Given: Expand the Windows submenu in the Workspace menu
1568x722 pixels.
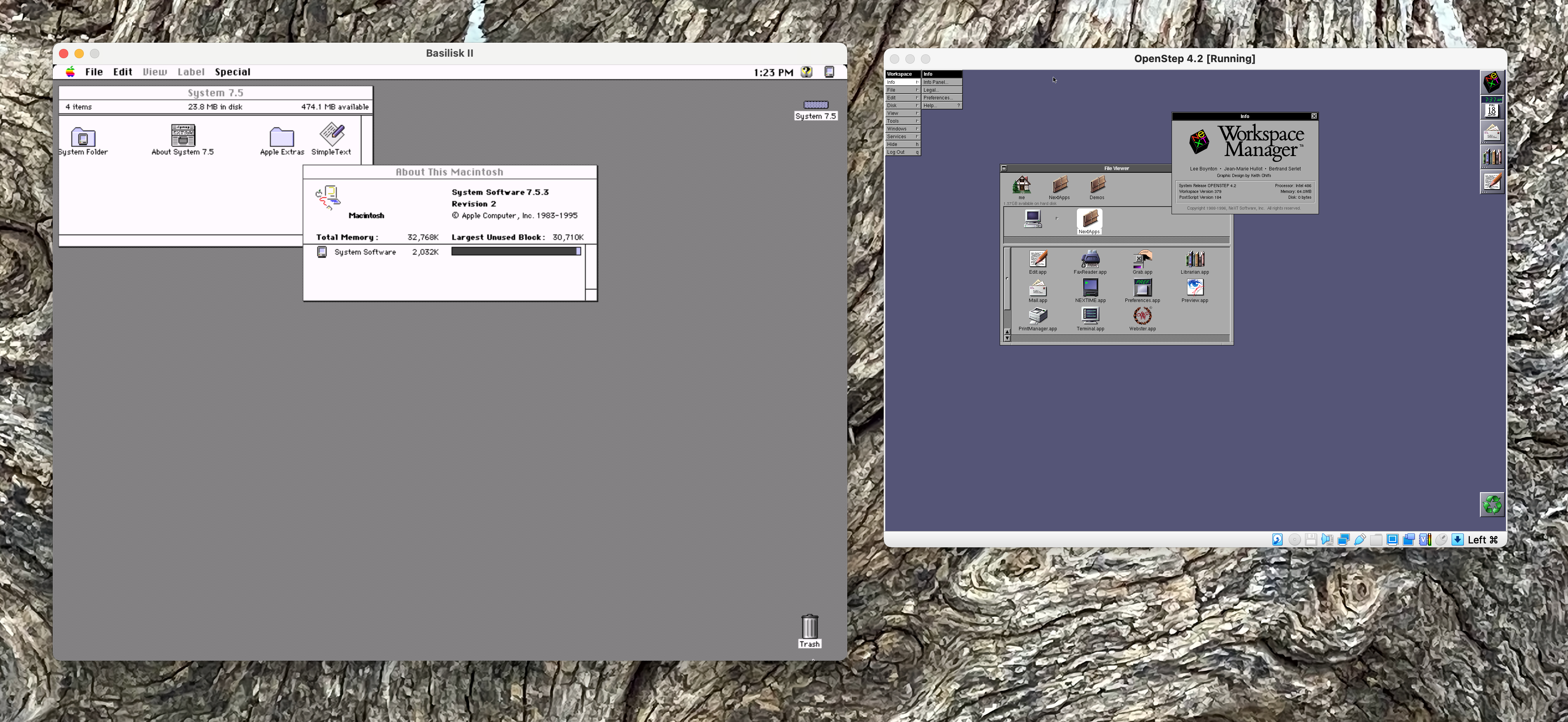Looking at the screenshot, I should click(903, 128).
